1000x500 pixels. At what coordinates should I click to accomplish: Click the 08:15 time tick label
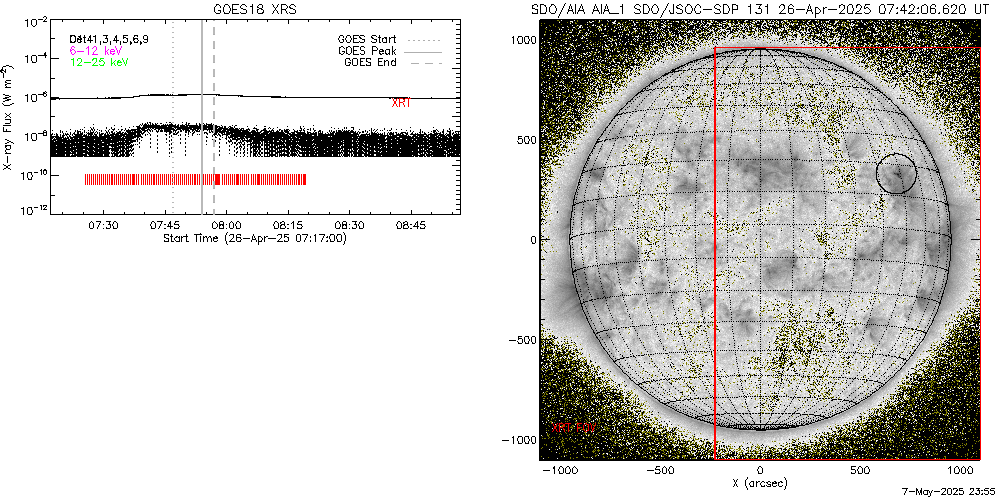click(x=288, y=226)
